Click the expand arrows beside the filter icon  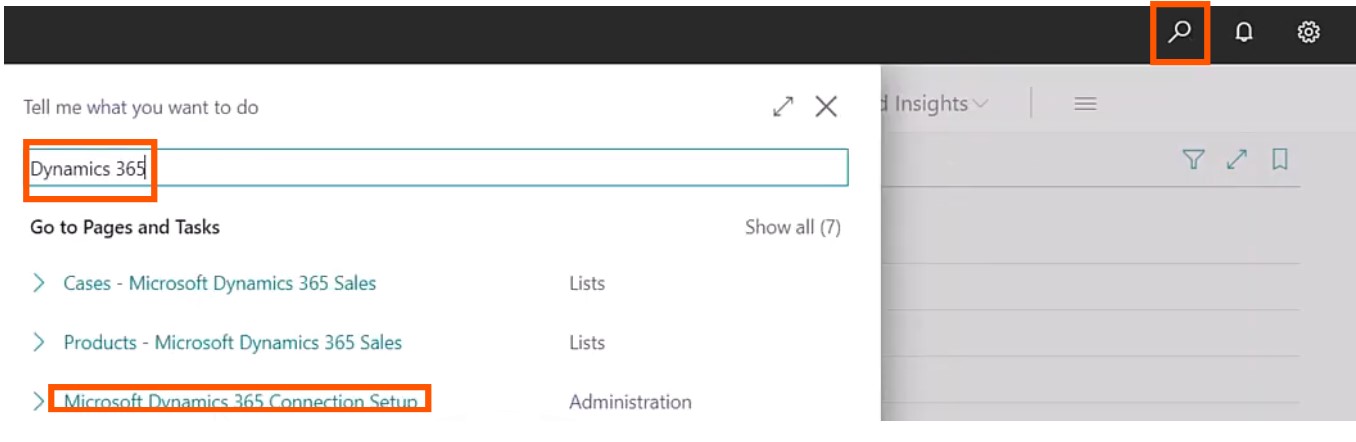[1237, 160]
